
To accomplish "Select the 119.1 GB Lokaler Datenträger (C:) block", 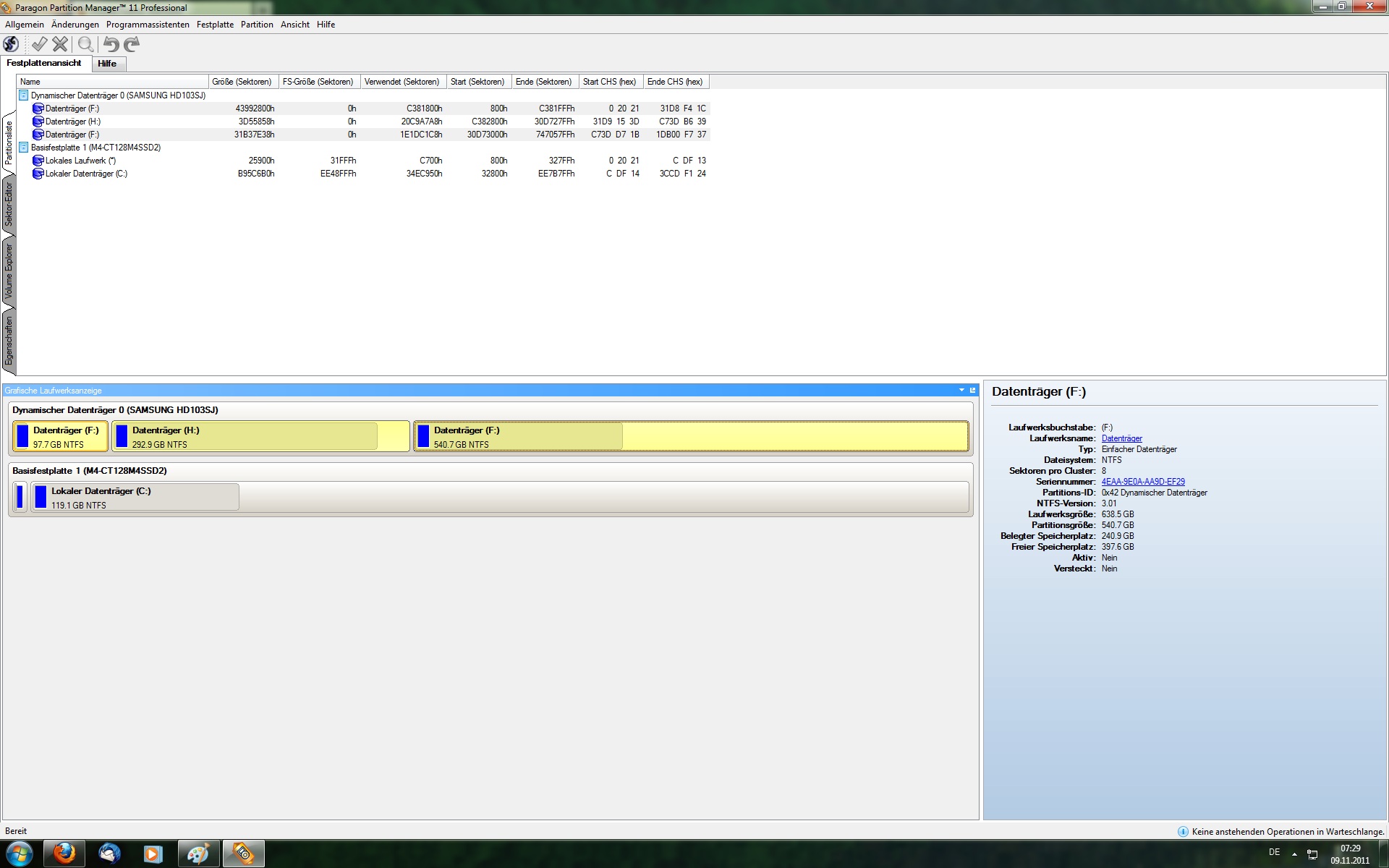I will click(x=500, y=498).
